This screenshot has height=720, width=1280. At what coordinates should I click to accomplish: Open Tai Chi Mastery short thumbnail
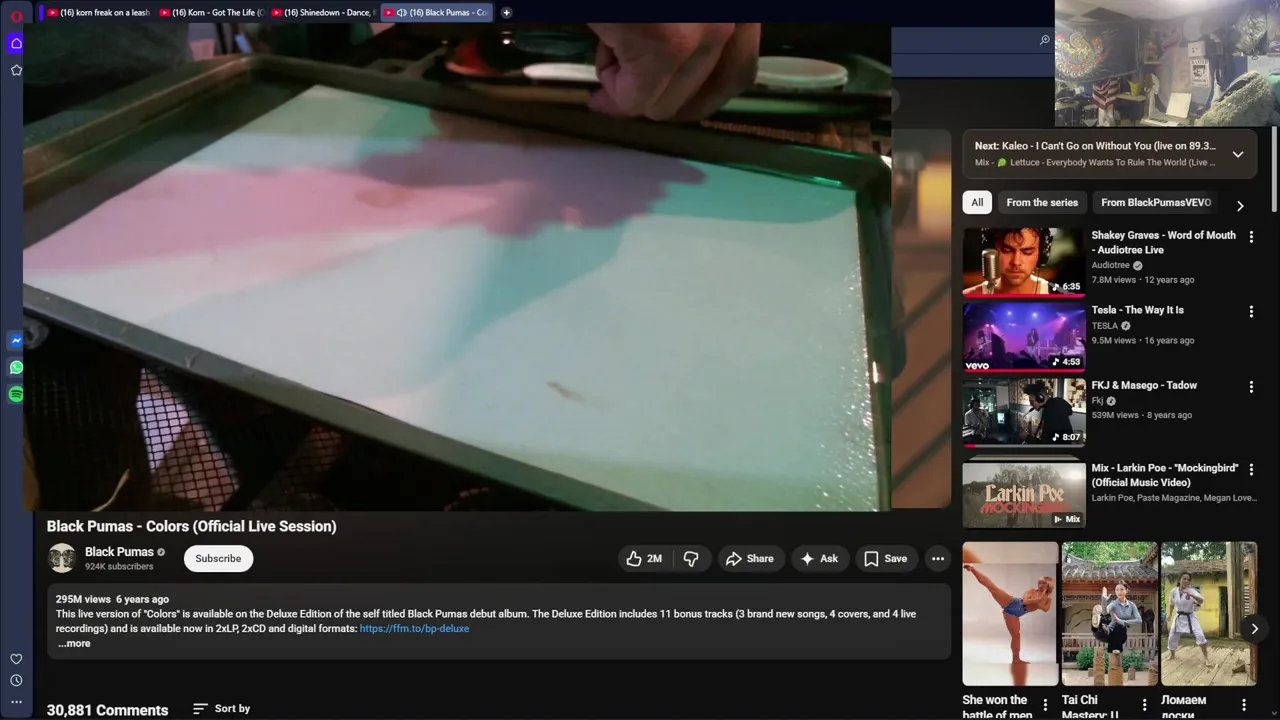[x=1109, y=614]
